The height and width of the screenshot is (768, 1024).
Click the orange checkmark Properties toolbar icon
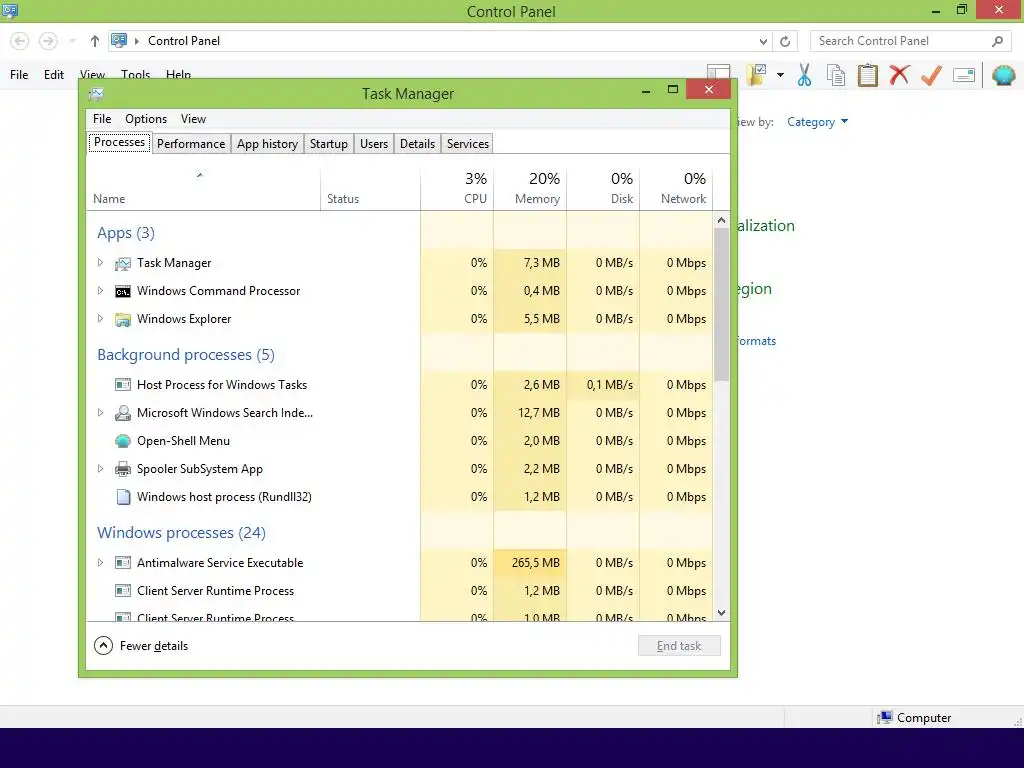pos(931,75)
